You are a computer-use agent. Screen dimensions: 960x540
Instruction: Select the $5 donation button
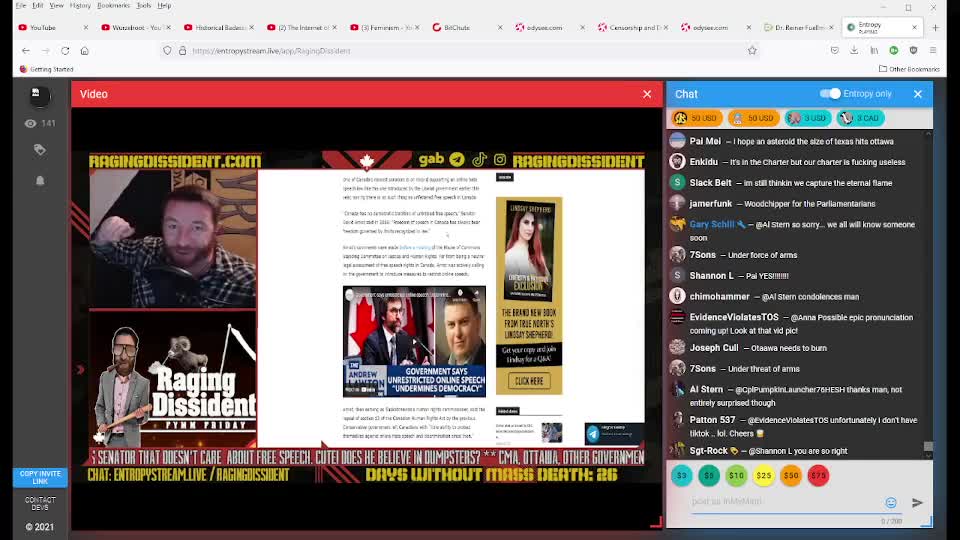click(709, 476)
